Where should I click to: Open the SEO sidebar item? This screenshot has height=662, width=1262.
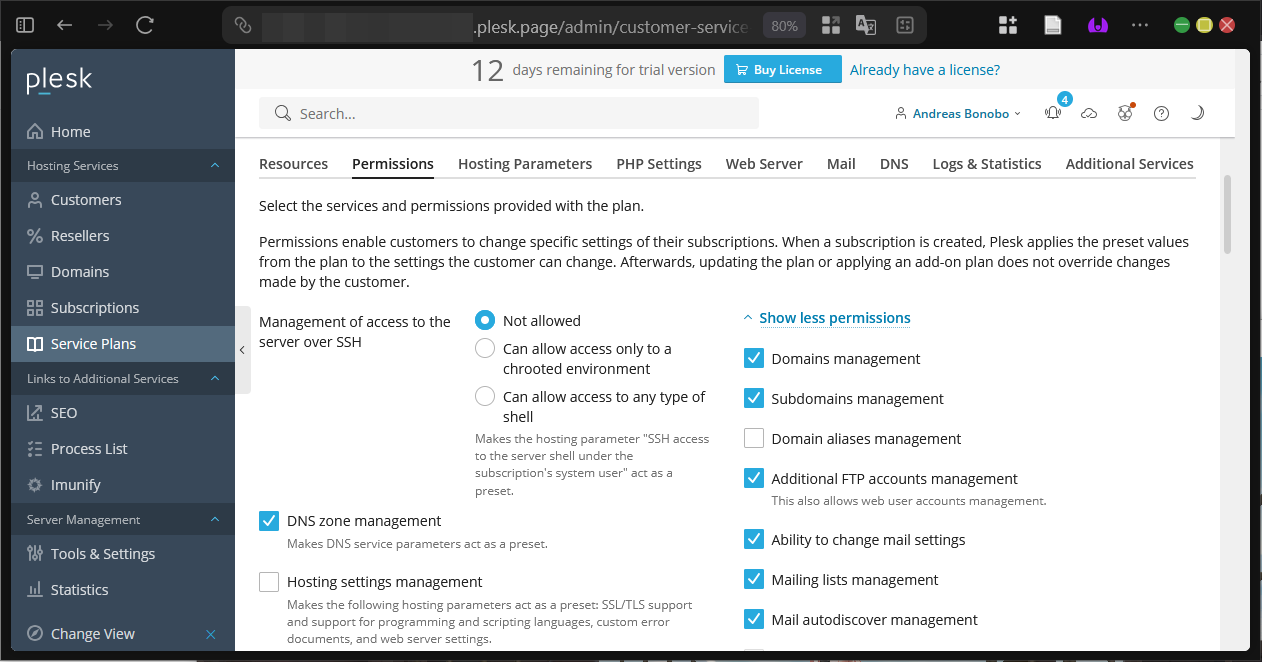(64, 413)
